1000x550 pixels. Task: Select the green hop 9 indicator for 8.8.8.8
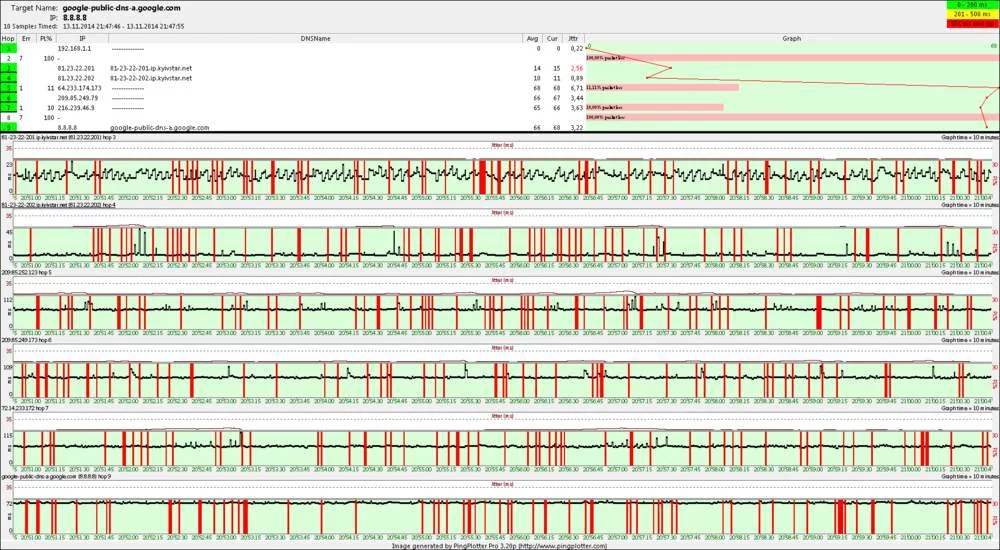click(8, 128)
